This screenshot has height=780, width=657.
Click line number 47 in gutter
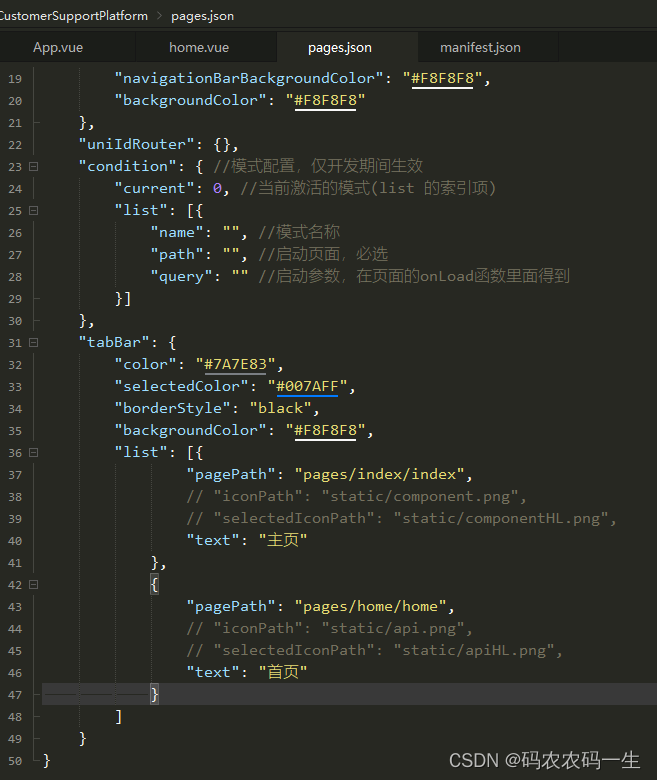point(15,695)
